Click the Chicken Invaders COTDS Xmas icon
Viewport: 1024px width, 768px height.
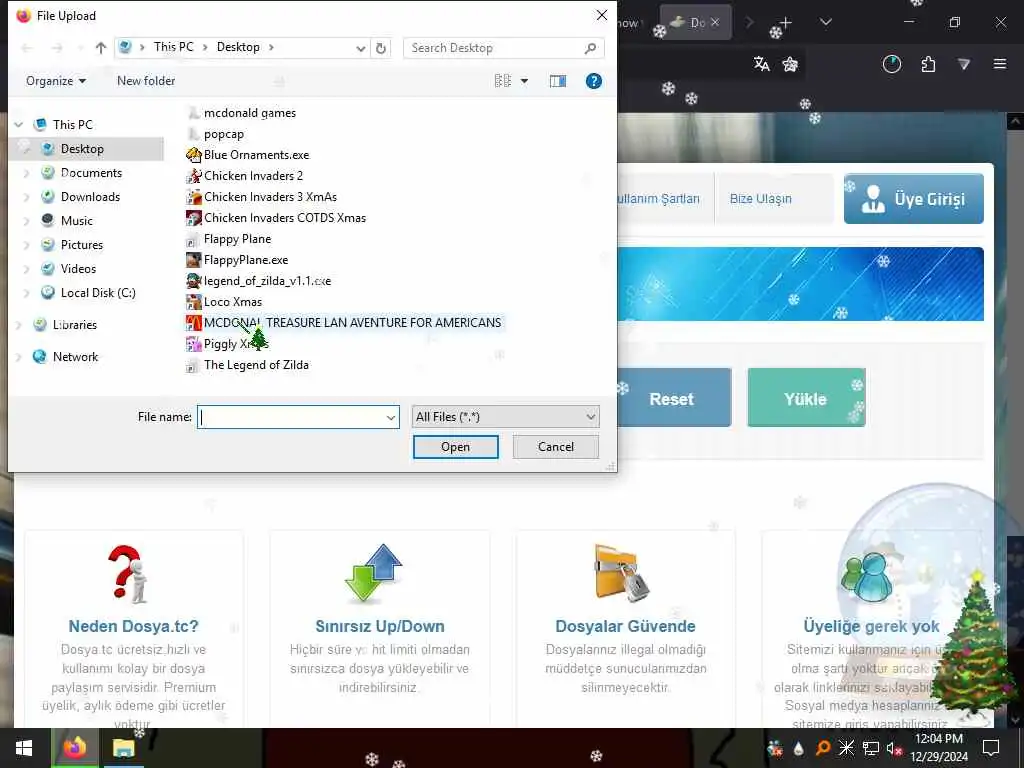click(193, 217)
